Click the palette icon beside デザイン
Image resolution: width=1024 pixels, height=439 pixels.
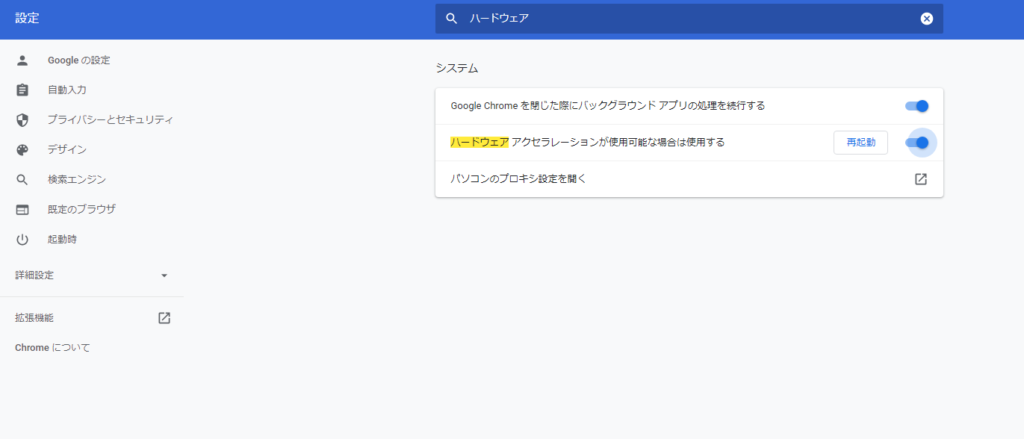(x=22, y=150)
